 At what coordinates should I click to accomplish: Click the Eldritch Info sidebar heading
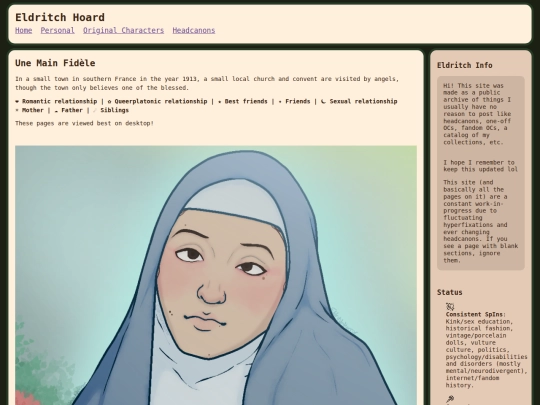(465, 65)
